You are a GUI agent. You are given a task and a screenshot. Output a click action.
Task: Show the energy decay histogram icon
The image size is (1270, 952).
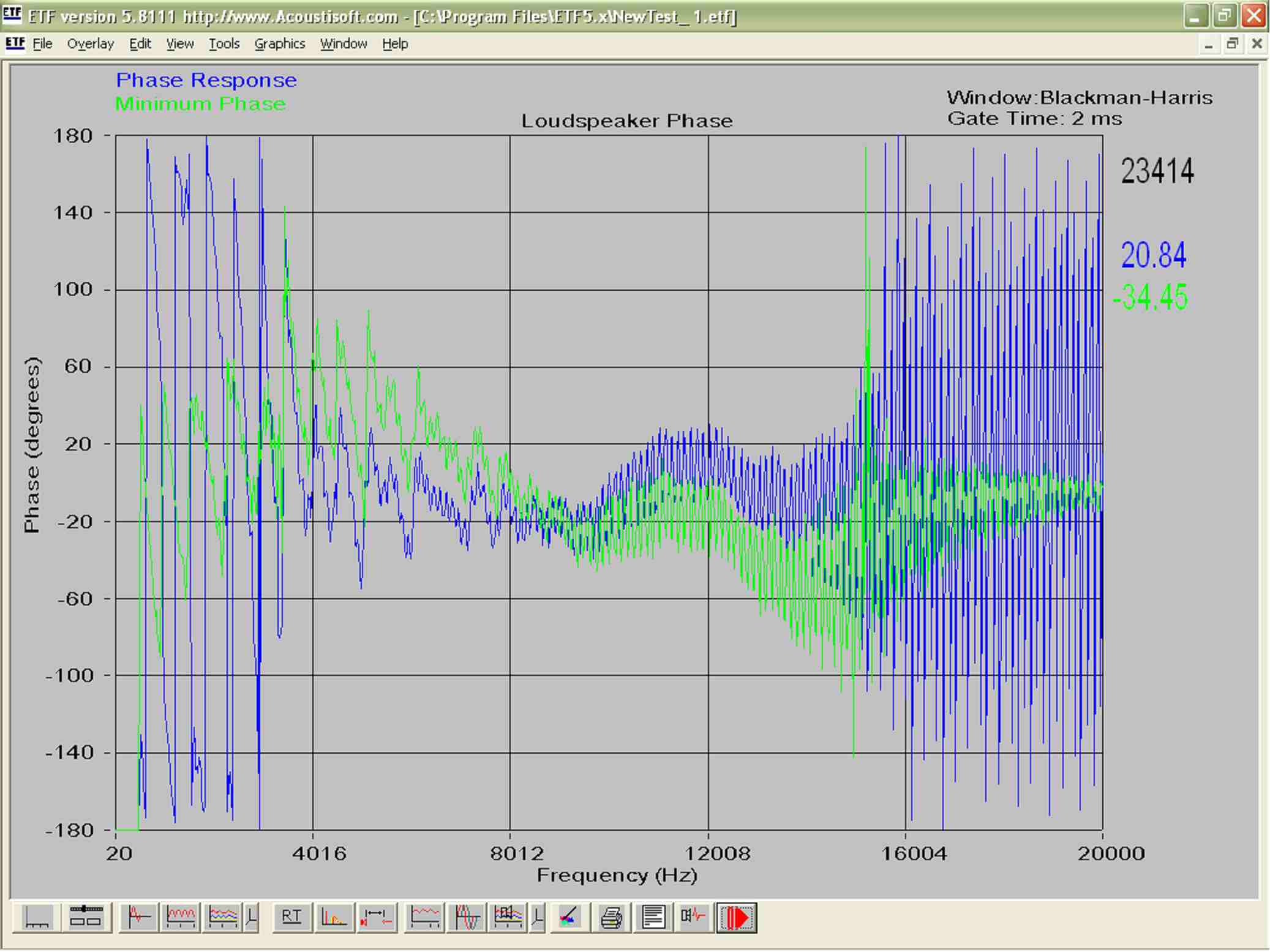click(x=334, y=918)
